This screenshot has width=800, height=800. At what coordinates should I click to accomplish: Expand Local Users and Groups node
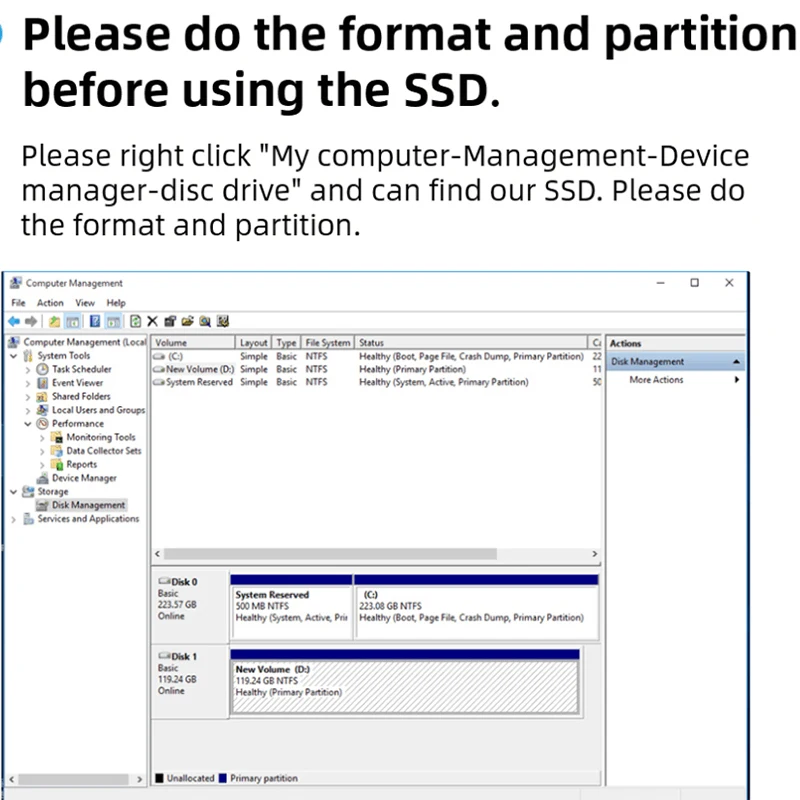click(28, 410)
